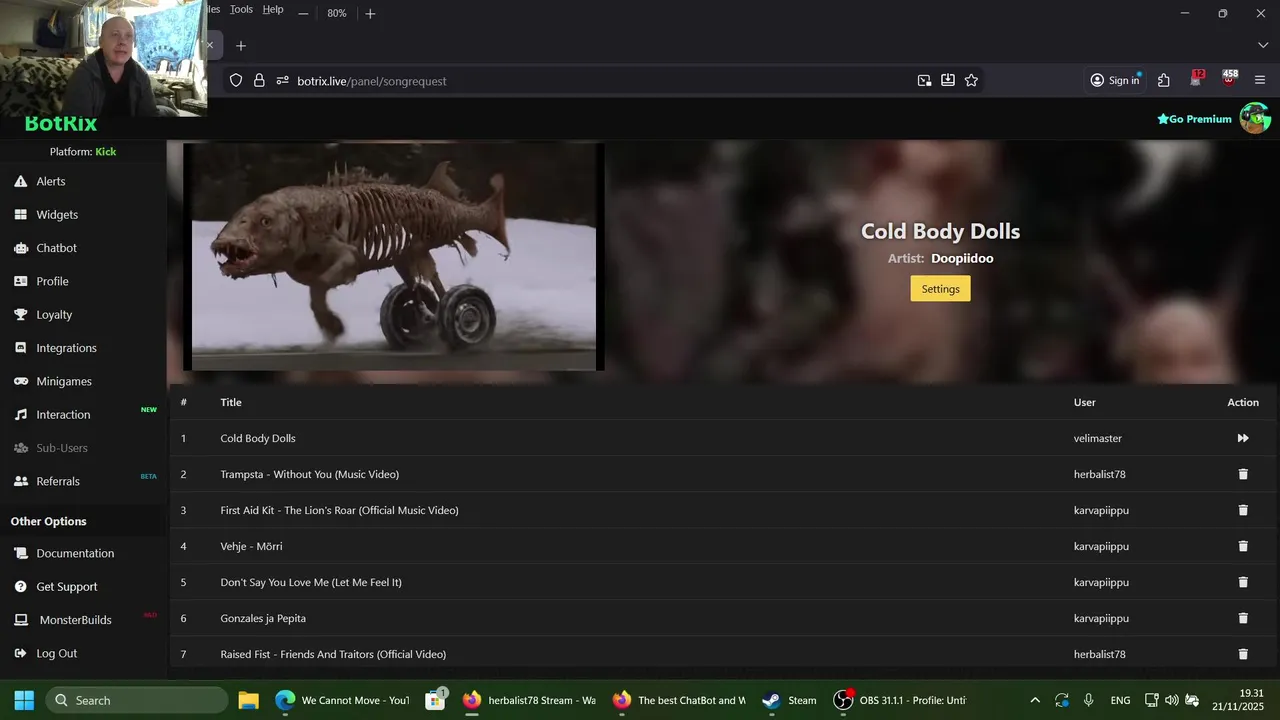Image resolution: width=1280 pixels, height=720 pixels.
Task: Open song request Settings button
Action: (940, 289)
